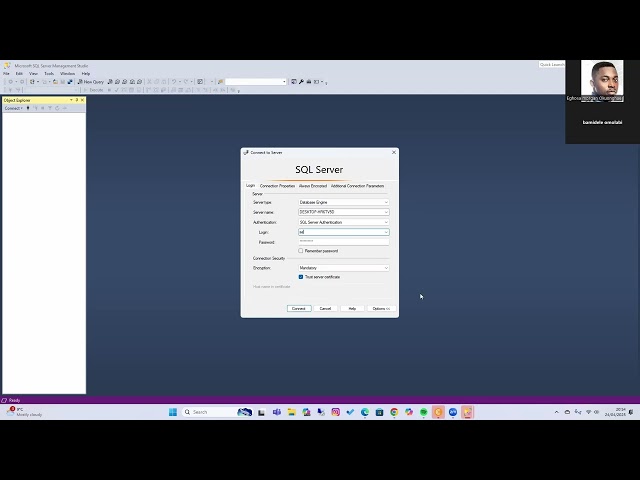This screenshot has height=480, width=640.
Task: Open the Edit menu
Action: 19,73
